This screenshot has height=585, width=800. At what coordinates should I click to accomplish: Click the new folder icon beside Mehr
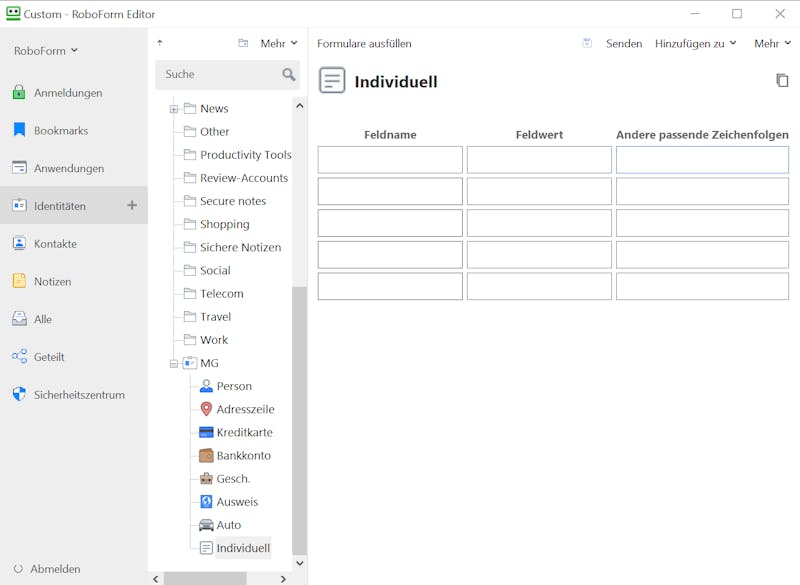243,43
